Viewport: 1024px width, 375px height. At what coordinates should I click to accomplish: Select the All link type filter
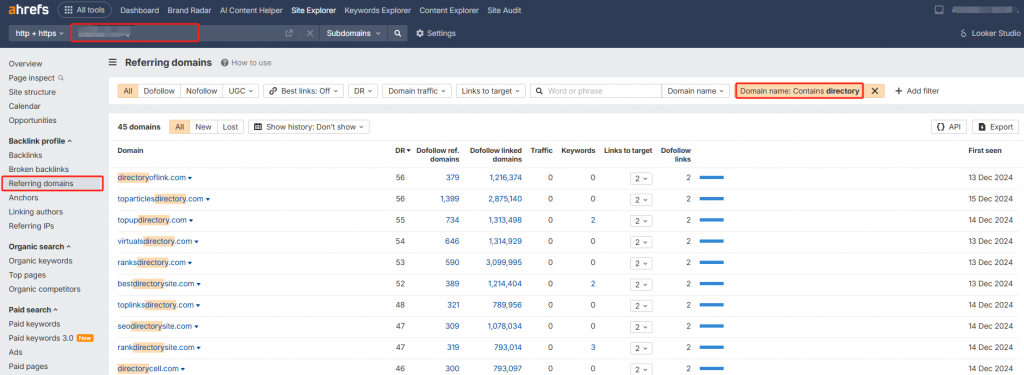(127, 91)
